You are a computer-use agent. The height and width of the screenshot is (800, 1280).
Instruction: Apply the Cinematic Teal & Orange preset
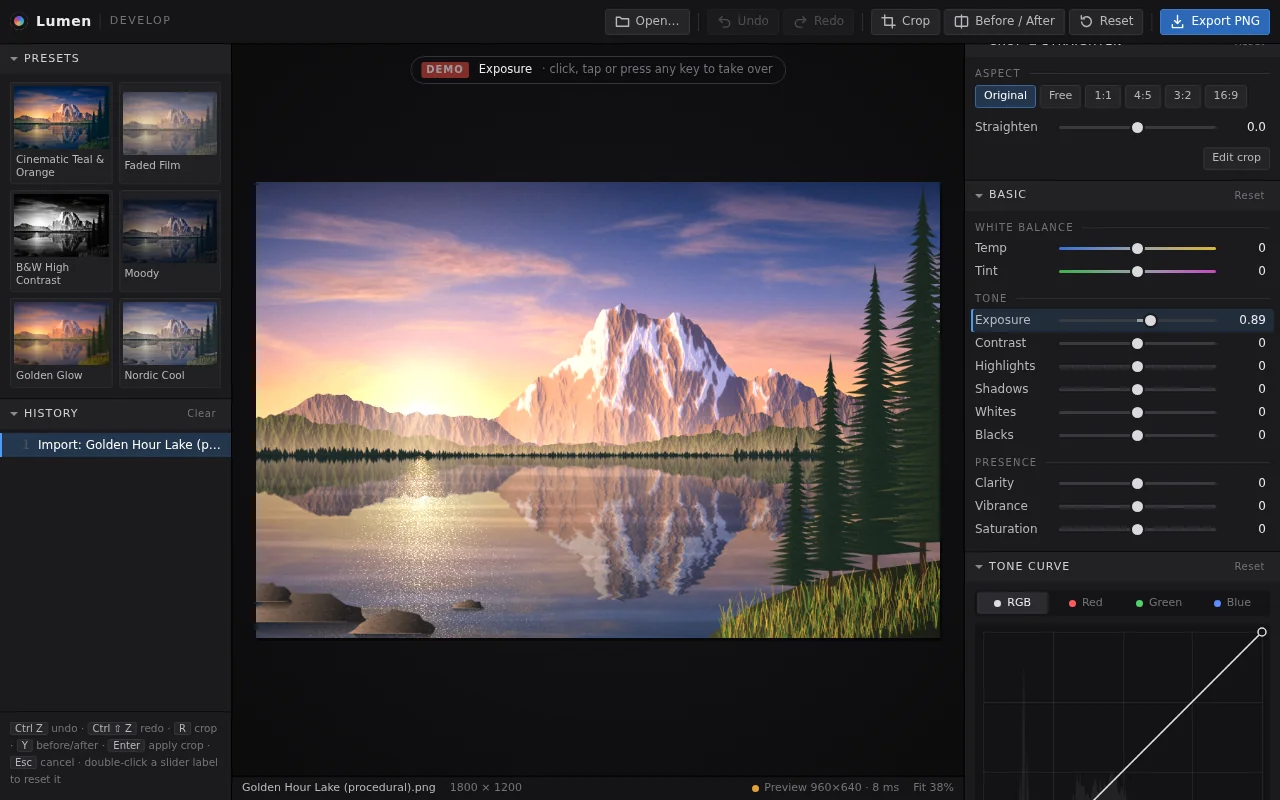click(61, 133)
